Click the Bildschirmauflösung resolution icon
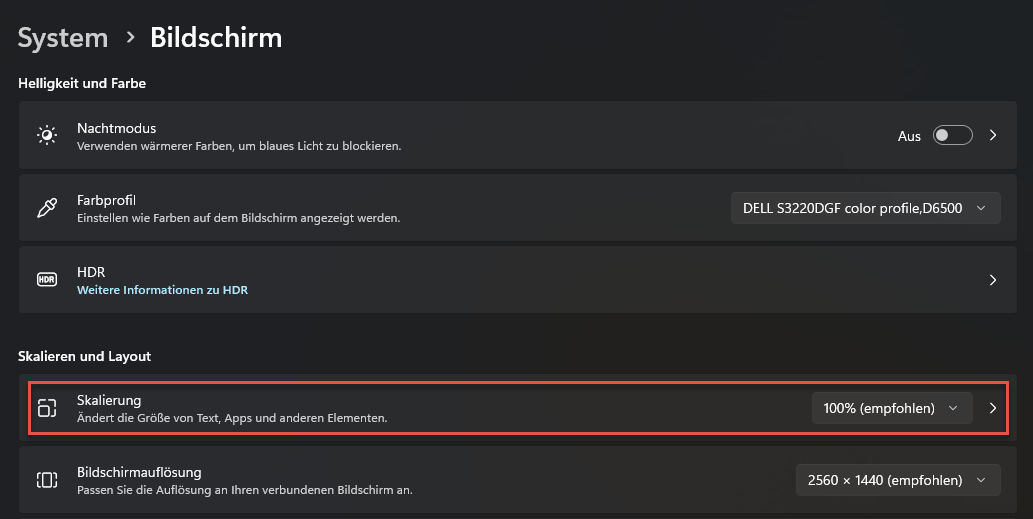Viewport: 1033px width, 519px height. [x=47, y=480]
